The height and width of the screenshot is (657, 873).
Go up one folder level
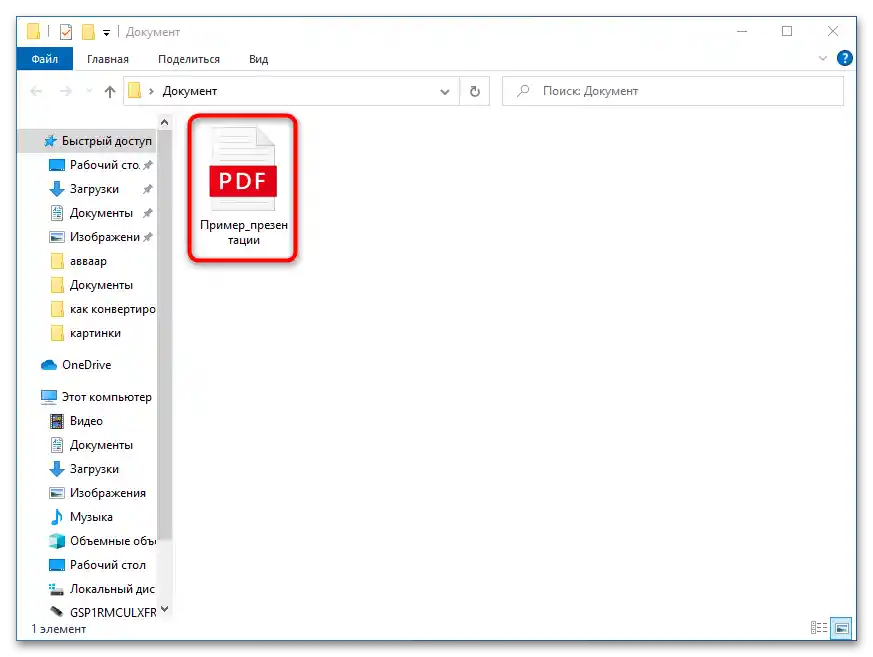110,91
